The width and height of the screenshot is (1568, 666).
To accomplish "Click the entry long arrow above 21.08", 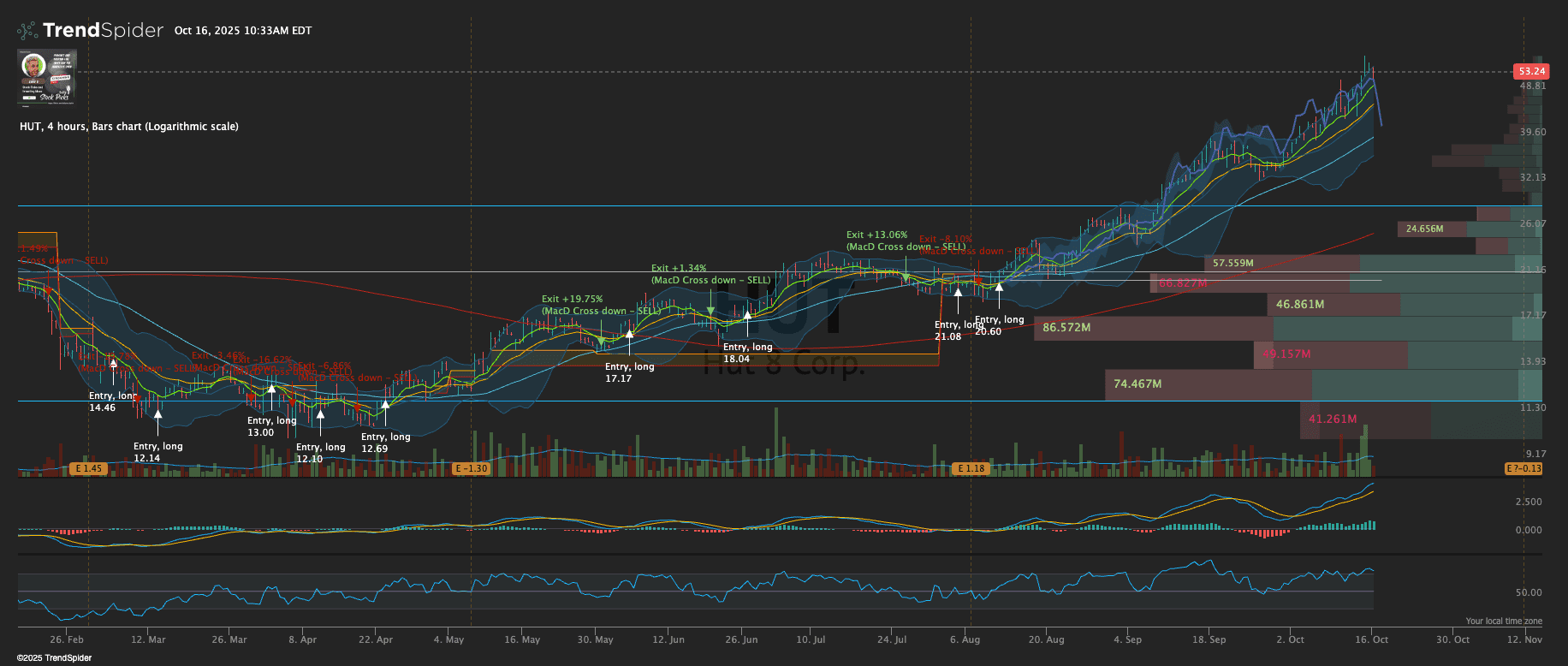I will [958, 292].
